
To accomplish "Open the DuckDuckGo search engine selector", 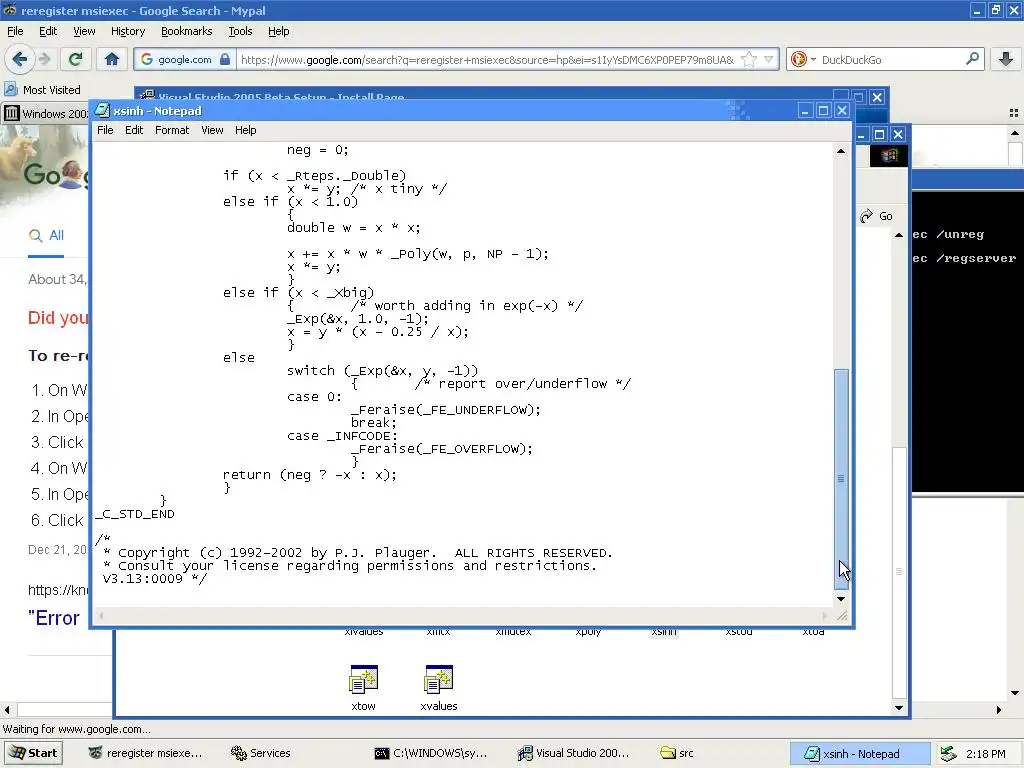I will 803,59.
